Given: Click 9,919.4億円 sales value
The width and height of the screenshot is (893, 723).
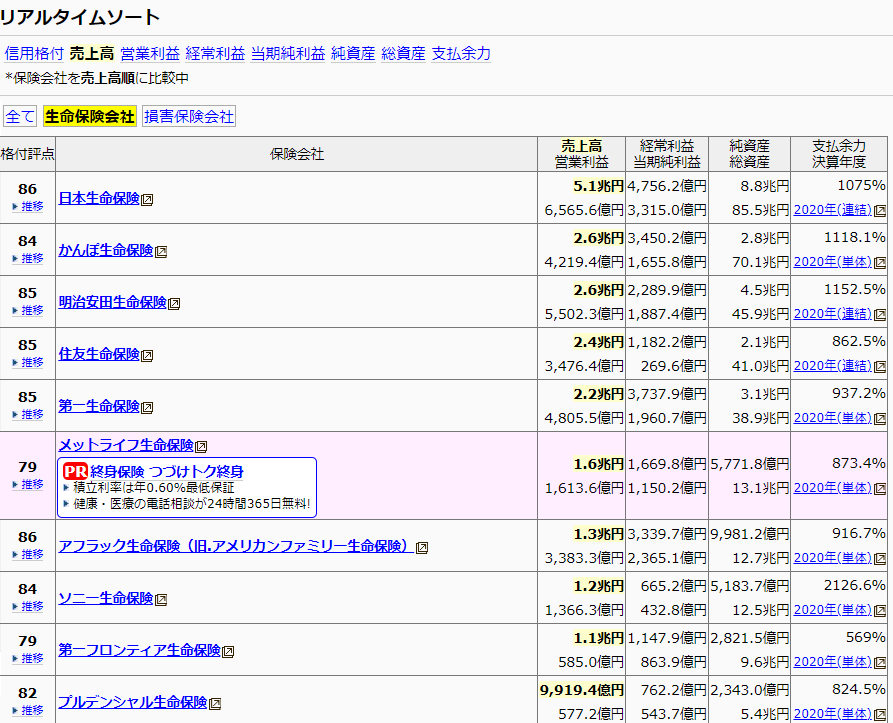Looking at the screenshot, I should [x=581, y=690].
